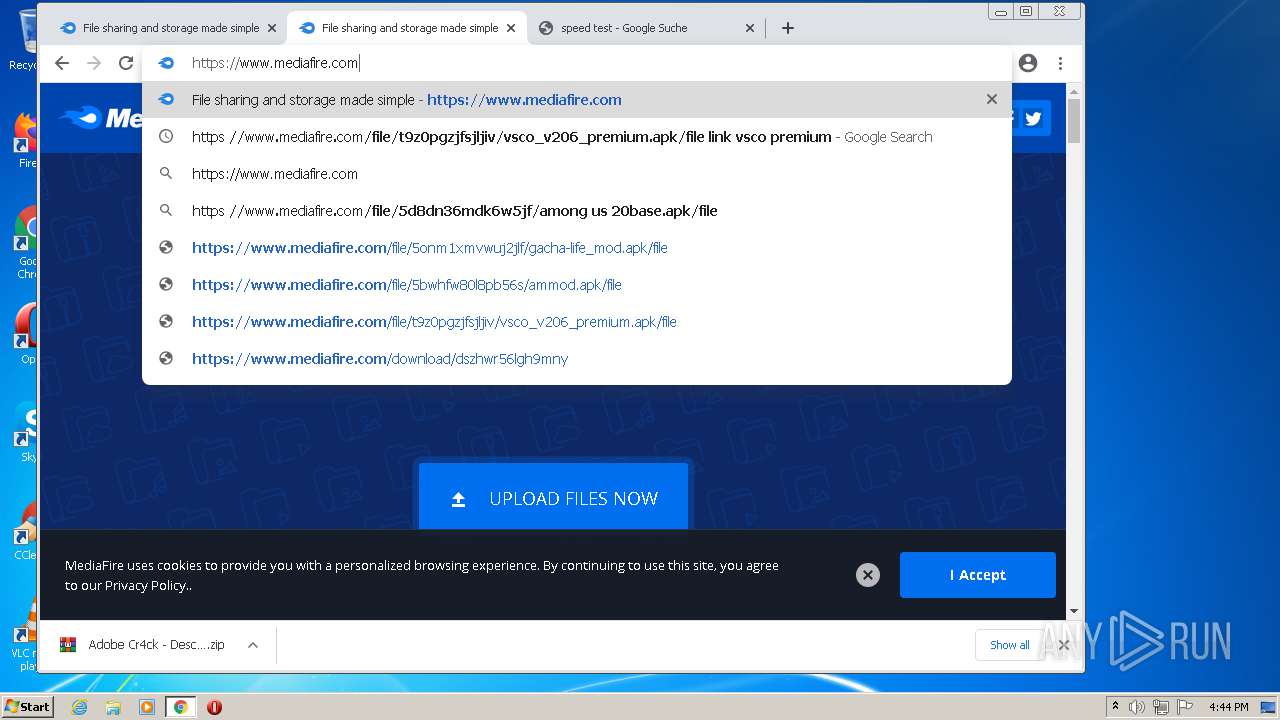Viewport: 1280px width, 720px height.
Task: Open Windows Media Player taskbar icon
Action: tap(147, 707)
